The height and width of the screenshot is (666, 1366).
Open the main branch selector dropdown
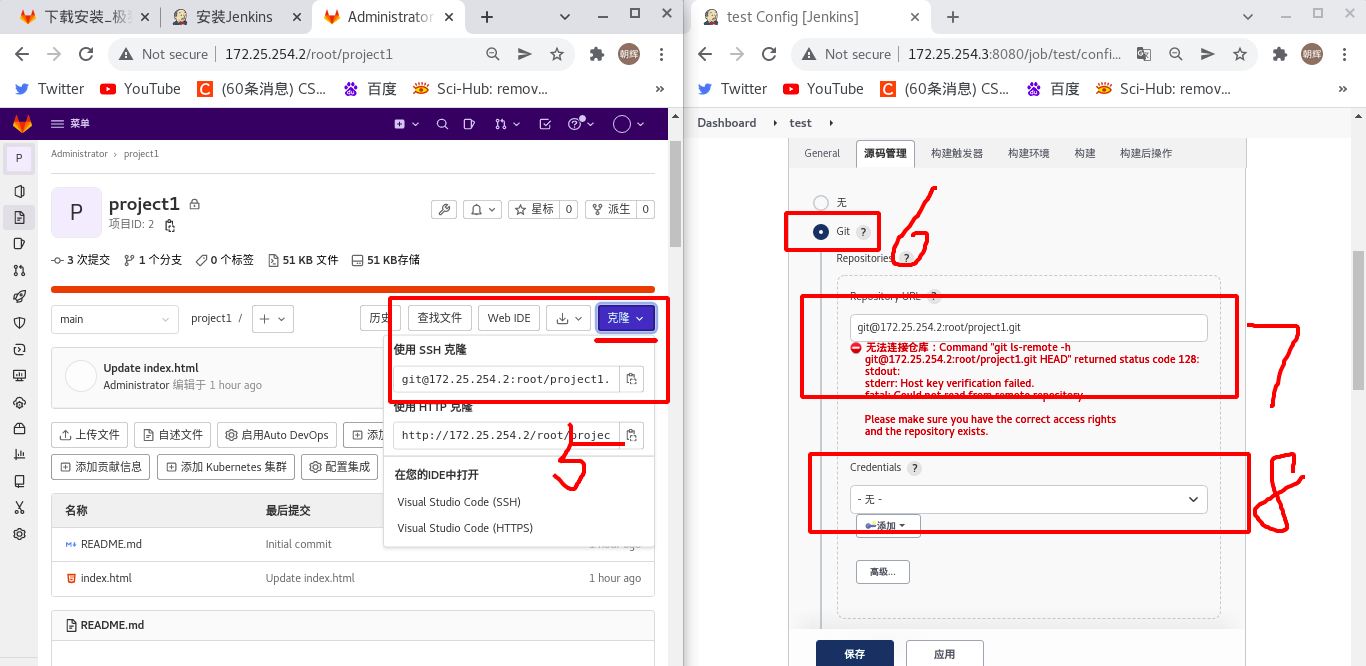[x=115, y=319]
